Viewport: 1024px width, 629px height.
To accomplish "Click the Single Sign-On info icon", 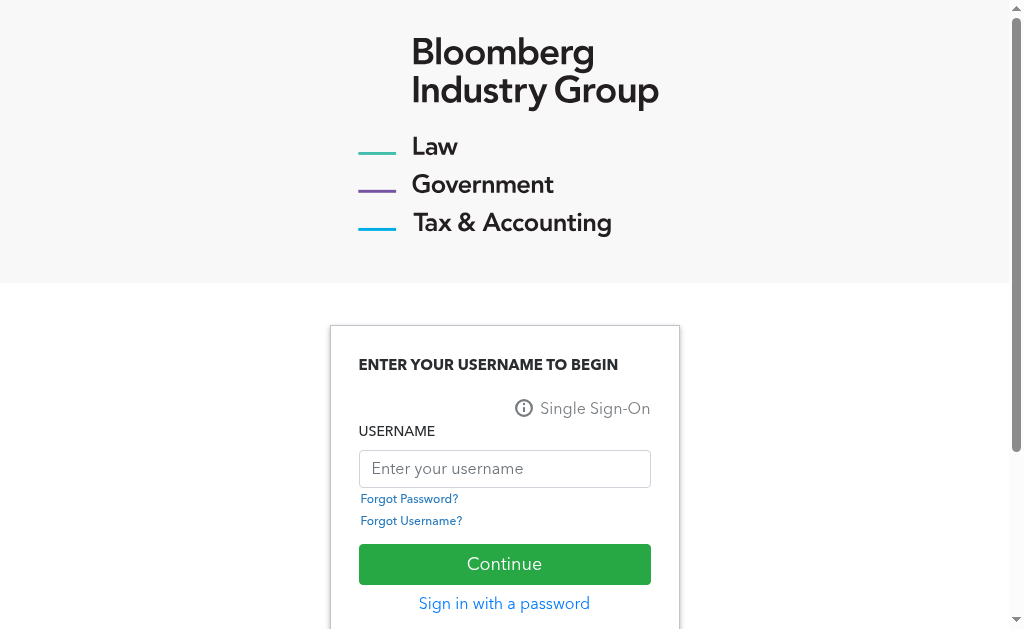I will point(524,408).
